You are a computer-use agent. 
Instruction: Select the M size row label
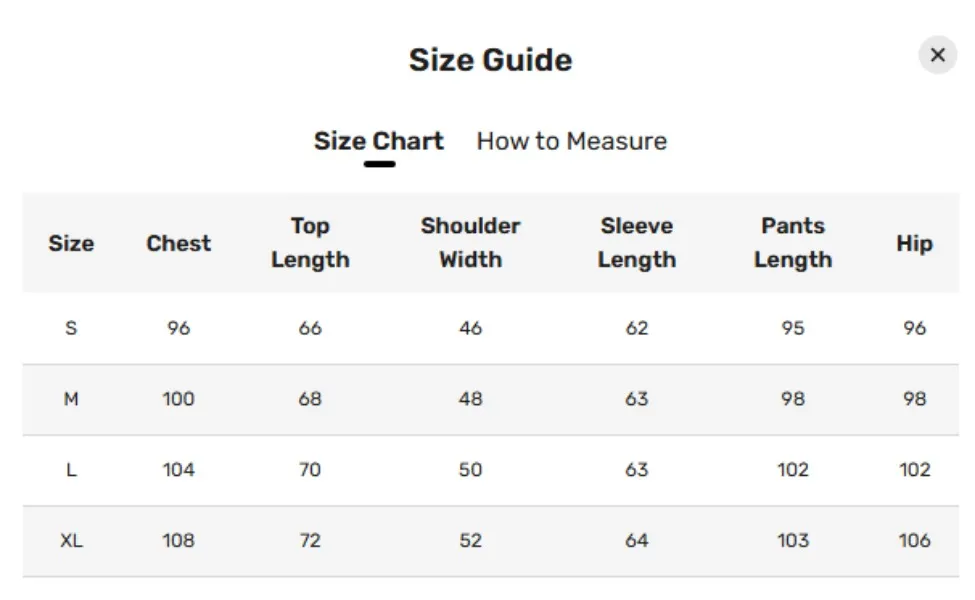pyautogui.click(x=71, y=399)
